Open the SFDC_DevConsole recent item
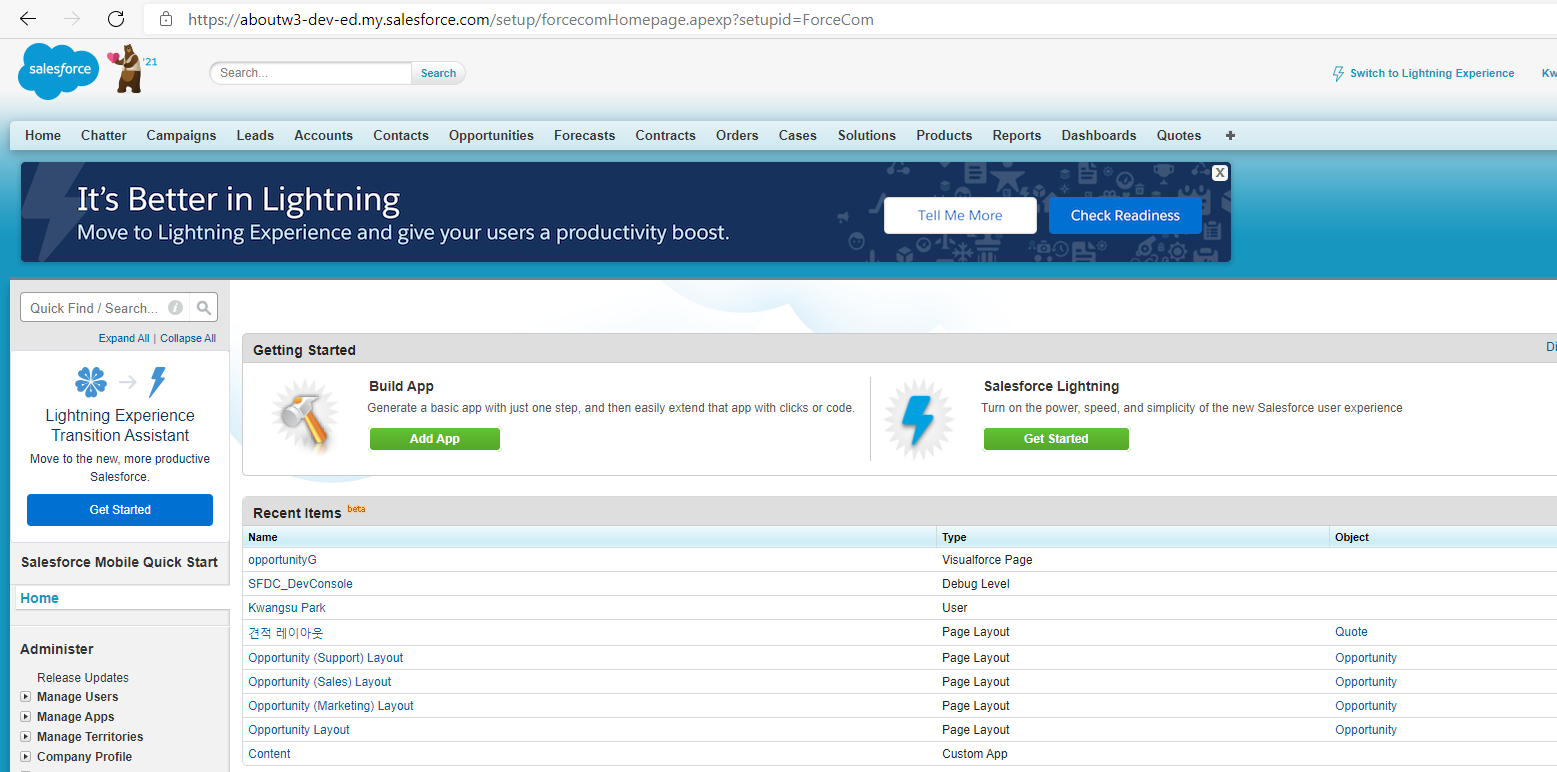Screen dimensions: 1557x772 300,584
